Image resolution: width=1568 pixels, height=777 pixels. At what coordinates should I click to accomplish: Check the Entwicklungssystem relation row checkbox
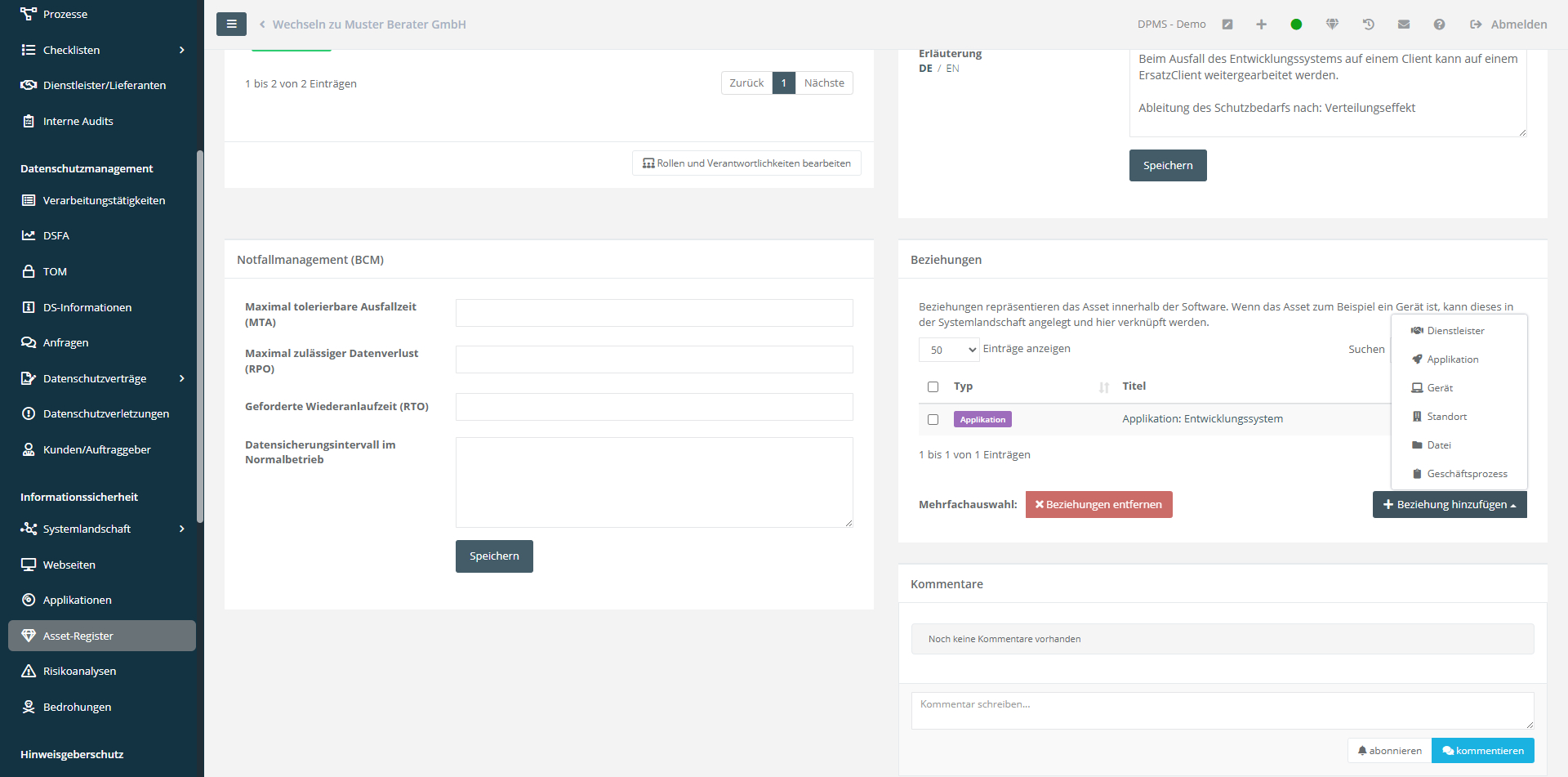coord(933,419)
